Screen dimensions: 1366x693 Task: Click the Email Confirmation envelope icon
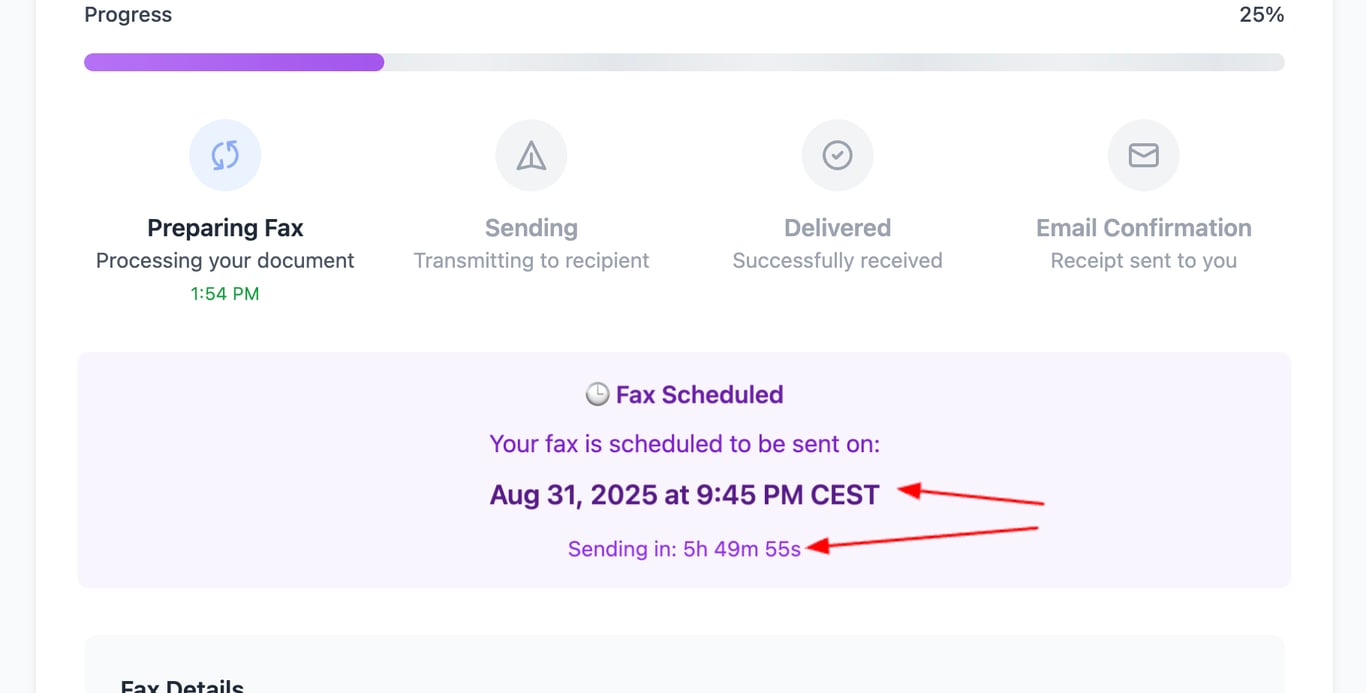point(1143,155)
